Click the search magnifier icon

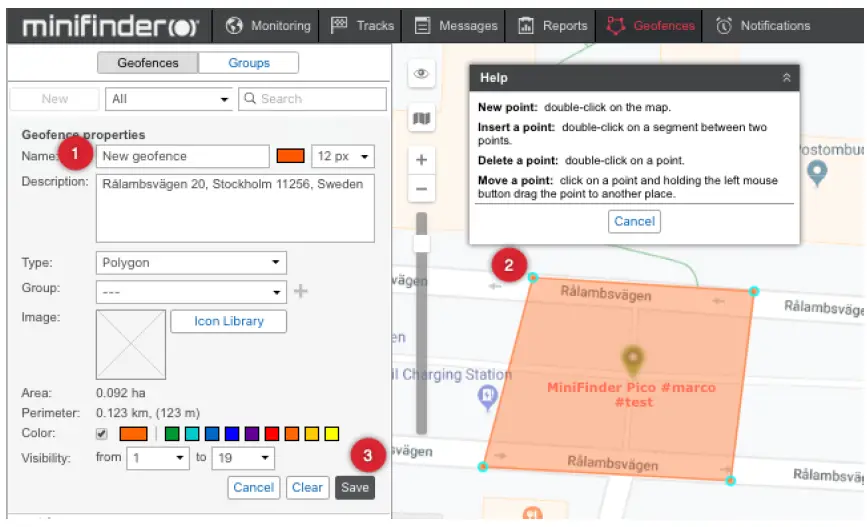point(250,98)
